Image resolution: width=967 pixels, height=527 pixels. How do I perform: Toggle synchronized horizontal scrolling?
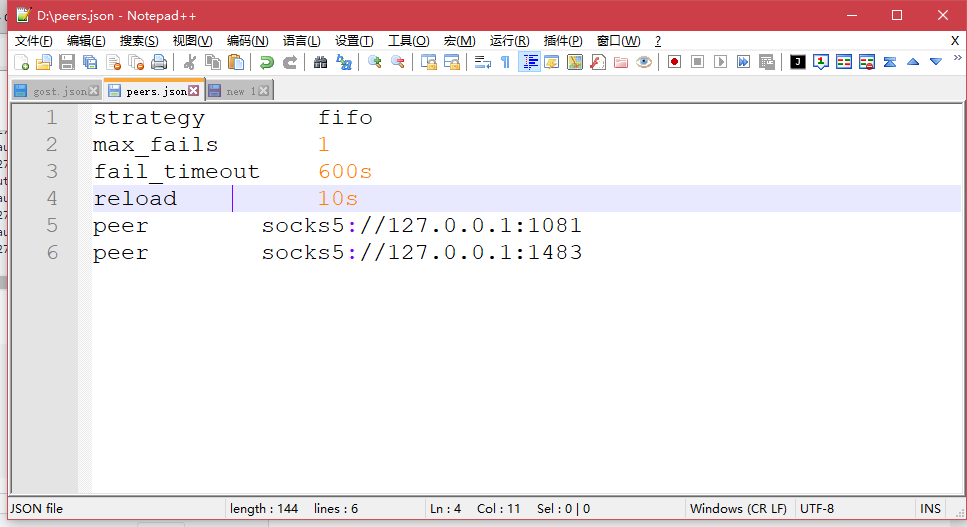[452, 62]
